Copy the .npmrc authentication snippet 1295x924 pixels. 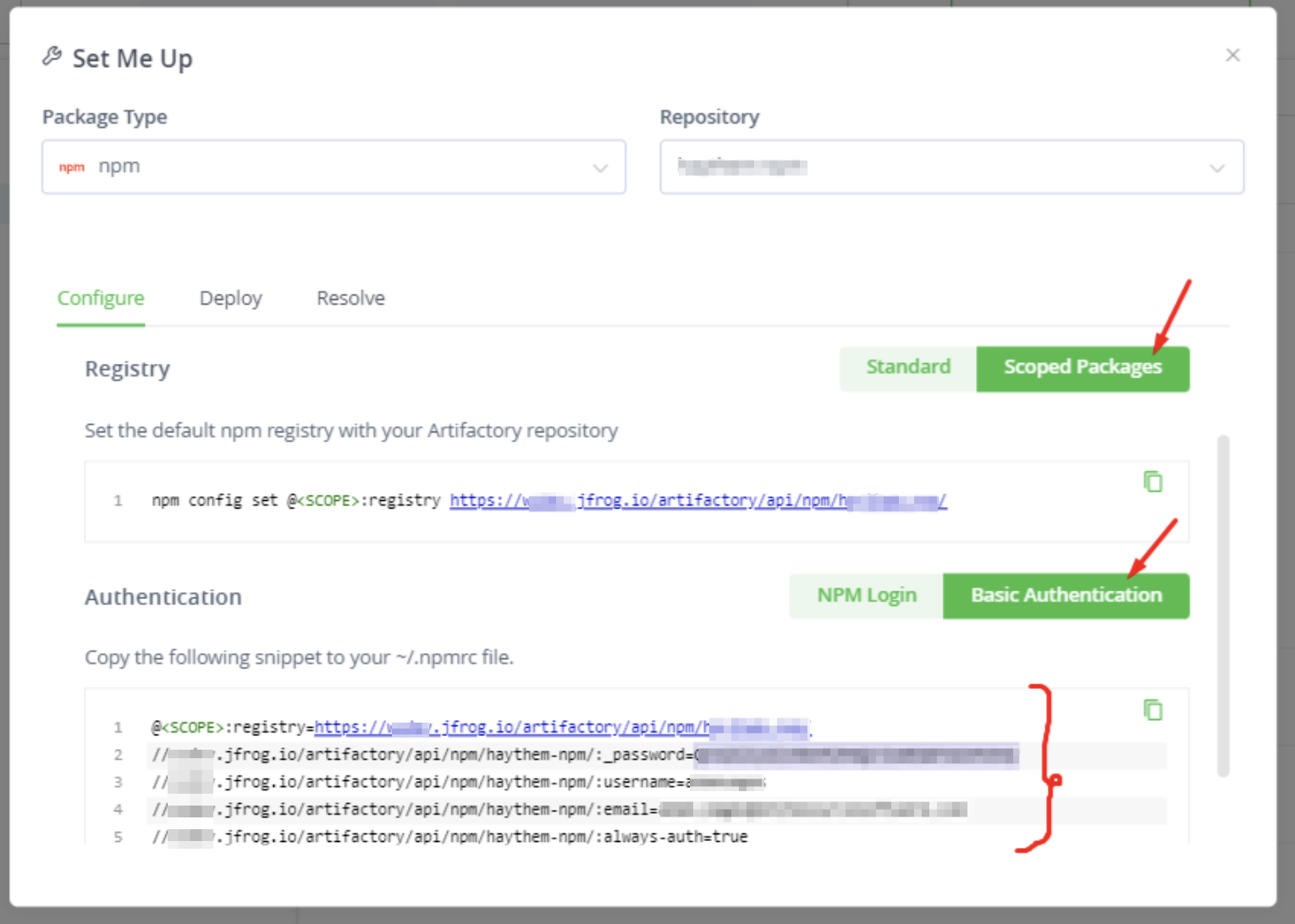[x=1153, y=710]
